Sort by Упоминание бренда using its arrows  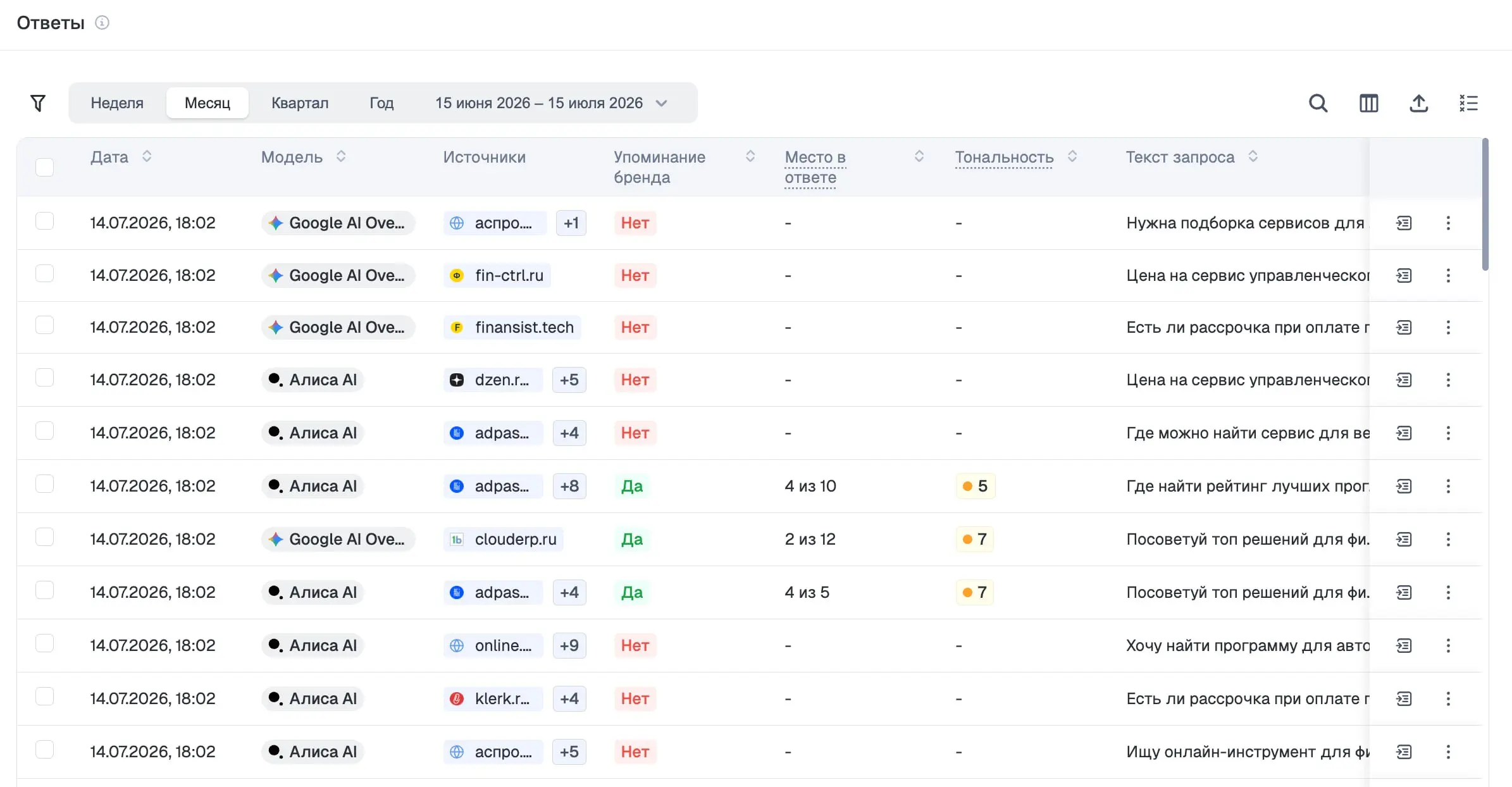[x=750, y=156]
